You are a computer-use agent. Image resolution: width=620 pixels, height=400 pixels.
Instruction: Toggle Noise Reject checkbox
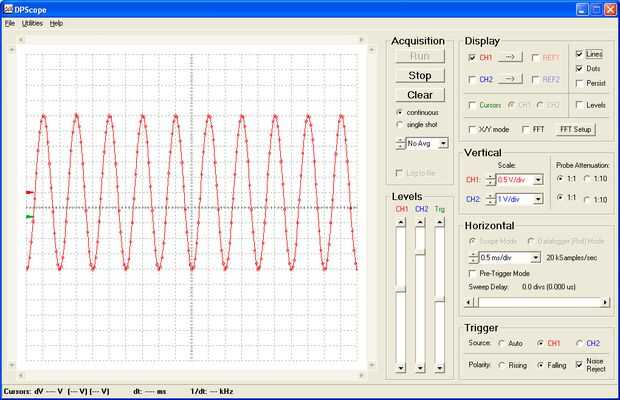[579, 364]
